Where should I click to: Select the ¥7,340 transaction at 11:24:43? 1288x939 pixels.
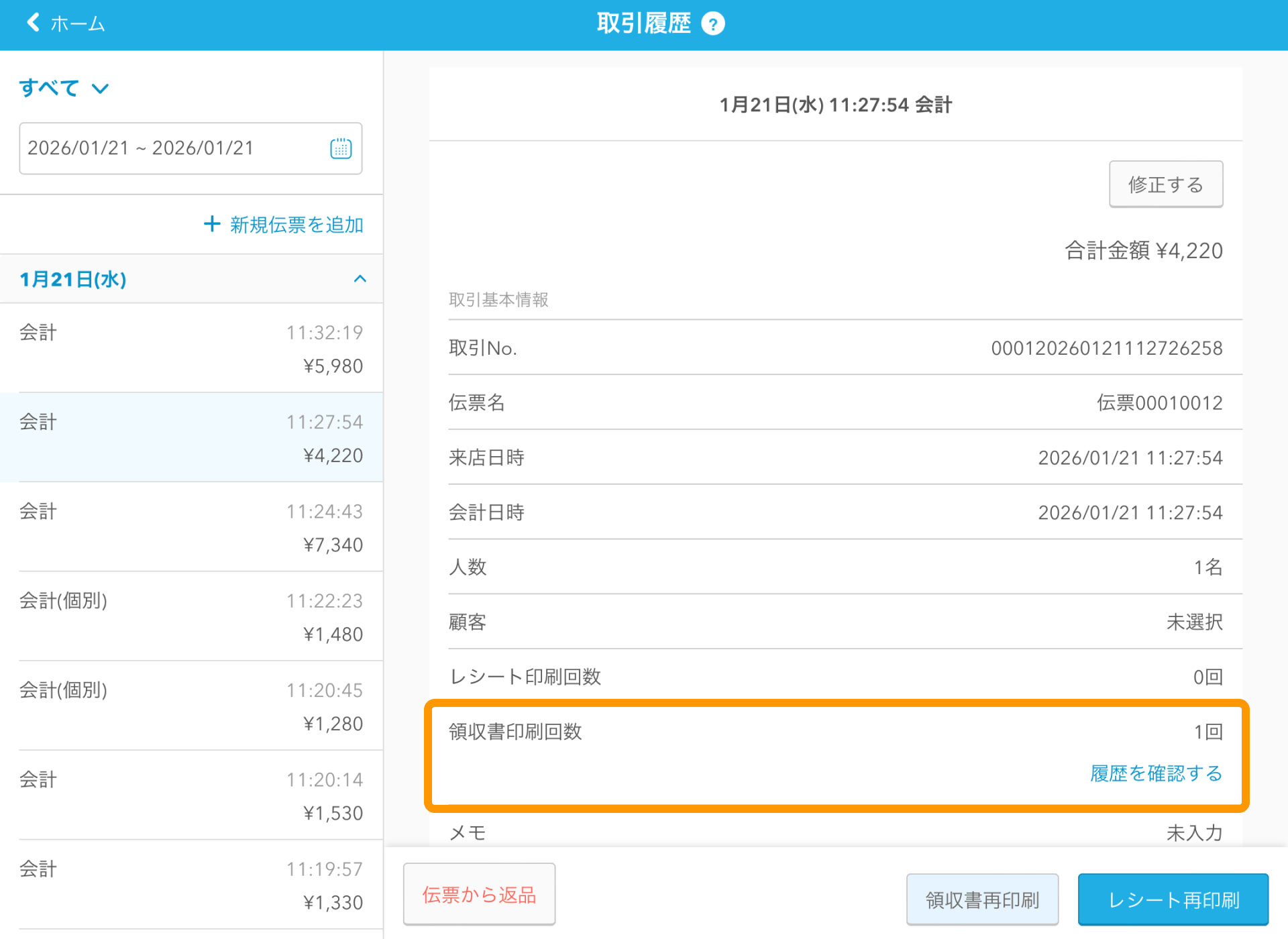pyautogui.click(x=191, y=527)
